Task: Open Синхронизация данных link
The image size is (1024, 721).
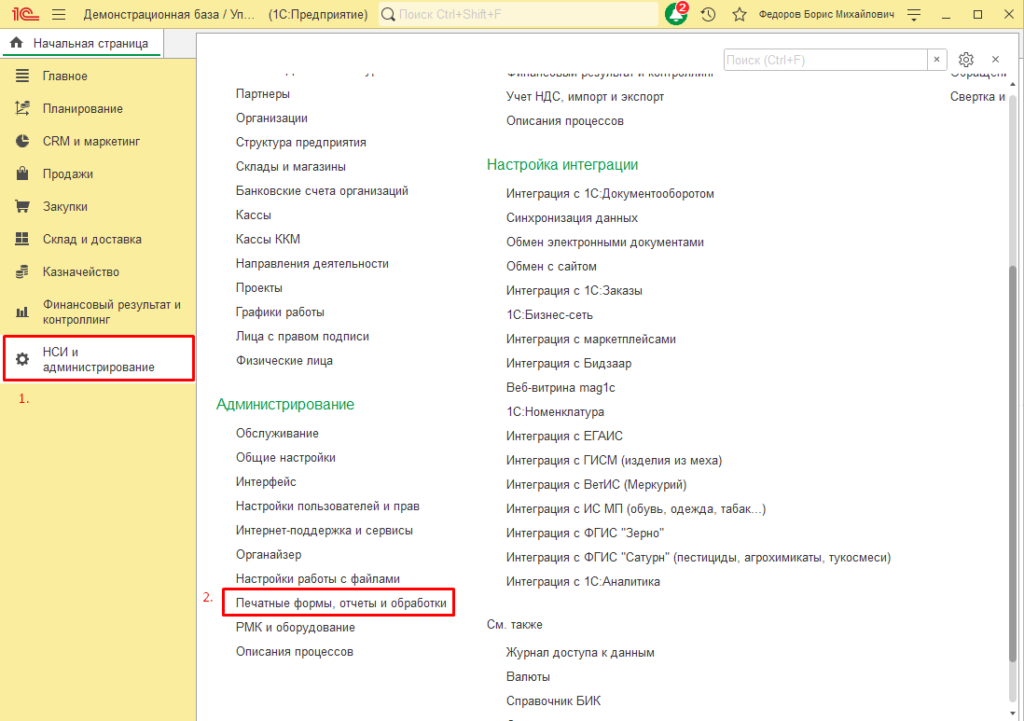Action: 572,218
